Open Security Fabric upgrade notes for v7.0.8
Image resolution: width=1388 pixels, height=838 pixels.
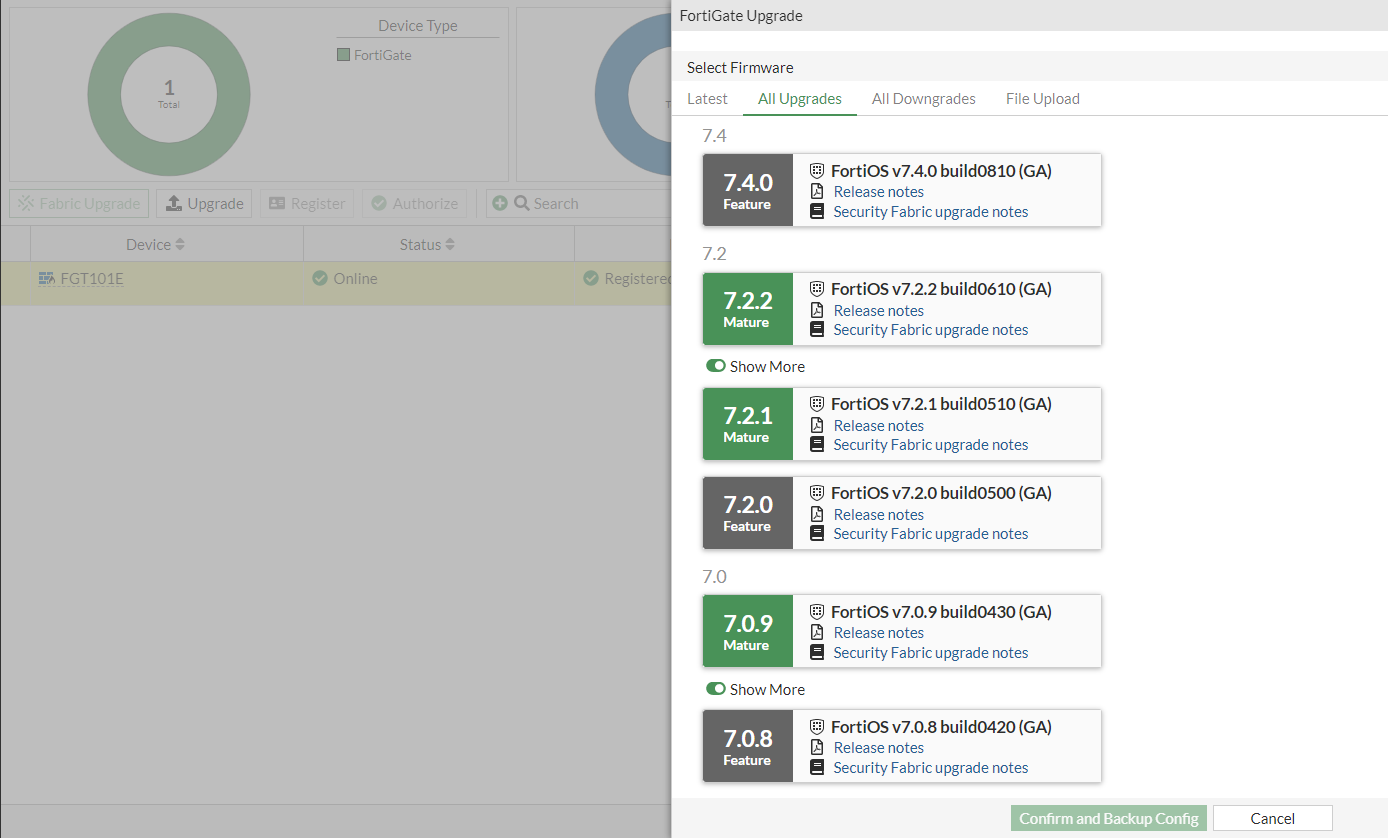point(931,768)
